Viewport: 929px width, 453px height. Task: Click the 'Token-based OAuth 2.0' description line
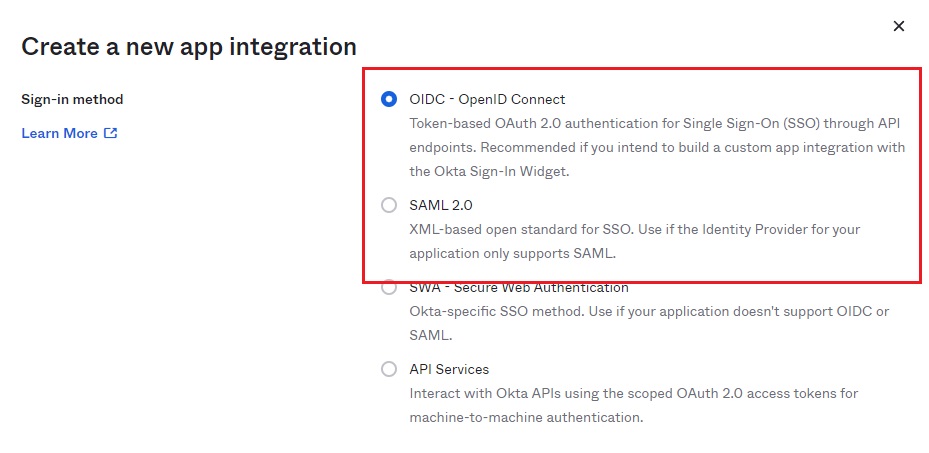pos(657,123)
